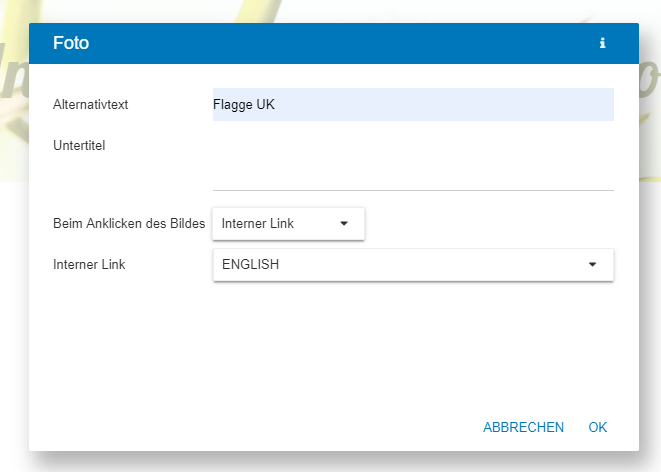Place cursor after Flagge UK text
This screenshot has width=661, height=472.
pyautogui.click(x=276, y=105)
